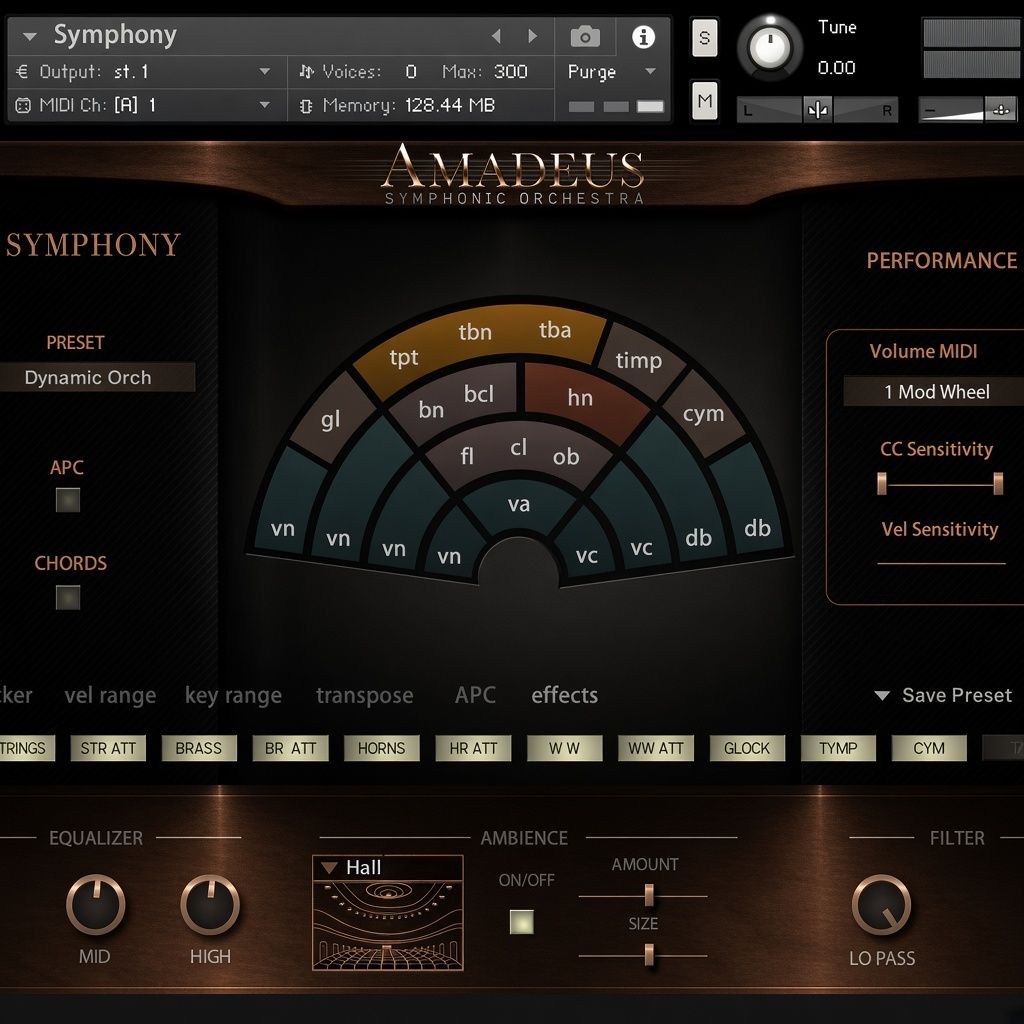Select the ob oboe section

point(566,456)
